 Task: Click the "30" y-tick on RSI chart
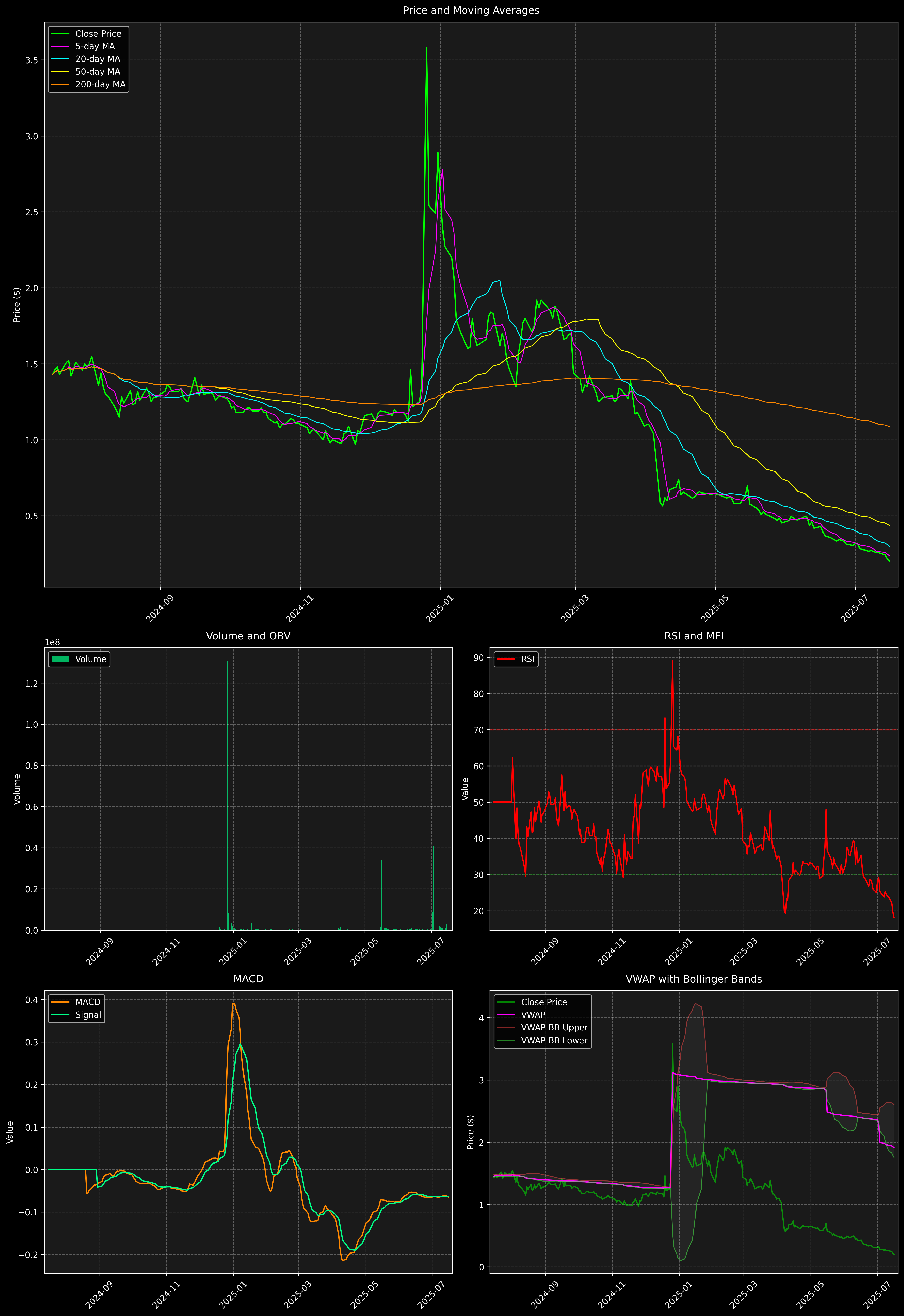click(479, 875)
